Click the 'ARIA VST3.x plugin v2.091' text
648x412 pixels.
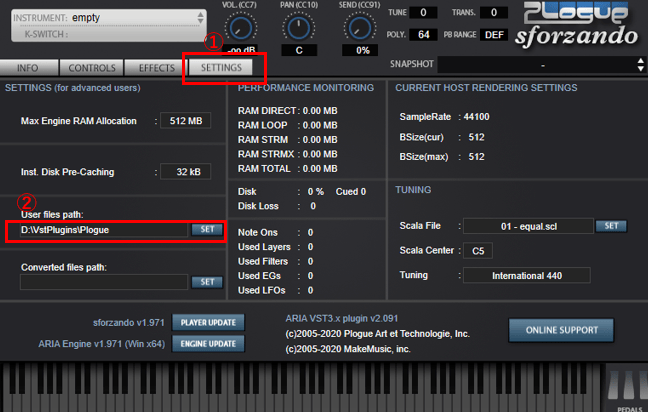[341, 319]
